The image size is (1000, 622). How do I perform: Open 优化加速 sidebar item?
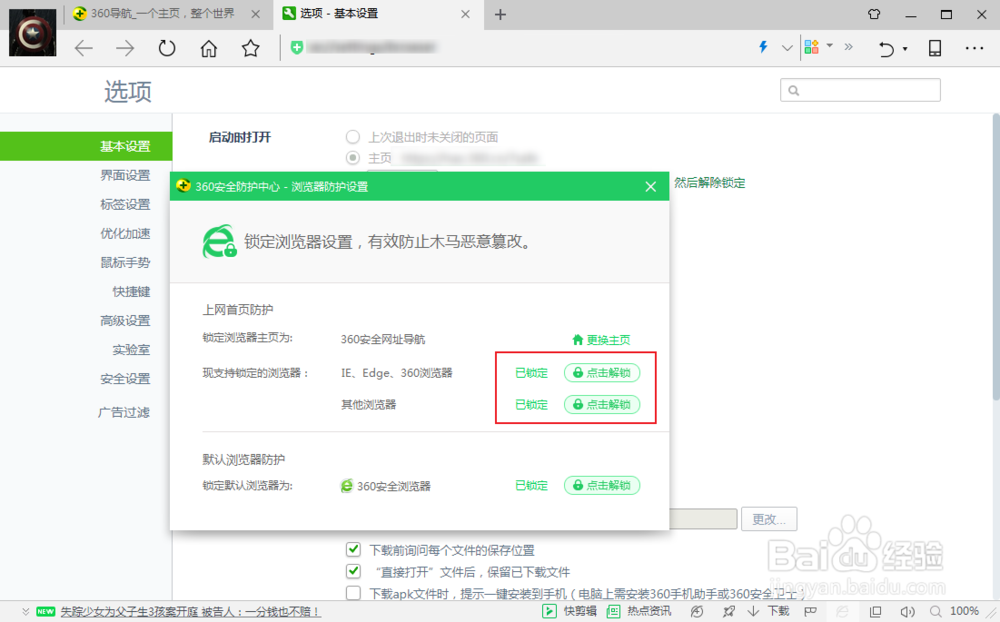tap(125, 233)
